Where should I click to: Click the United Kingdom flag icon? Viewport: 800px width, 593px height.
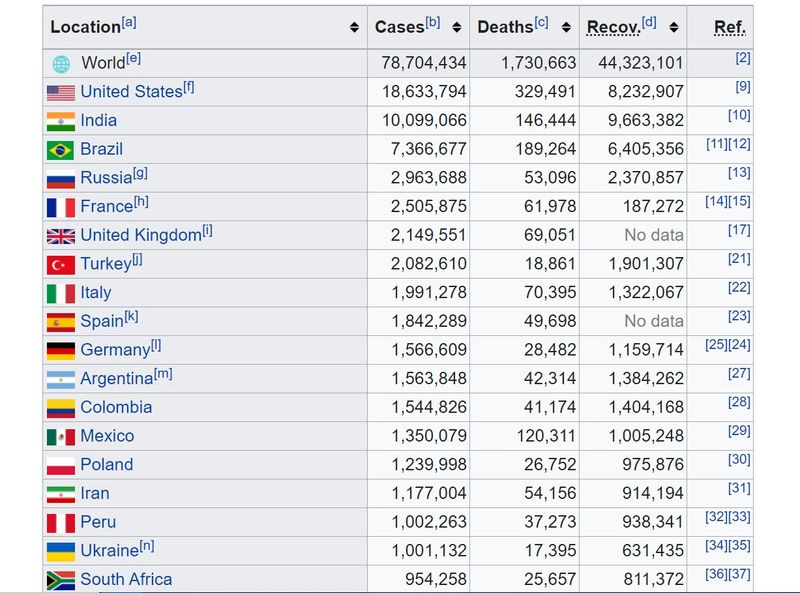click(x=61, y=237)
